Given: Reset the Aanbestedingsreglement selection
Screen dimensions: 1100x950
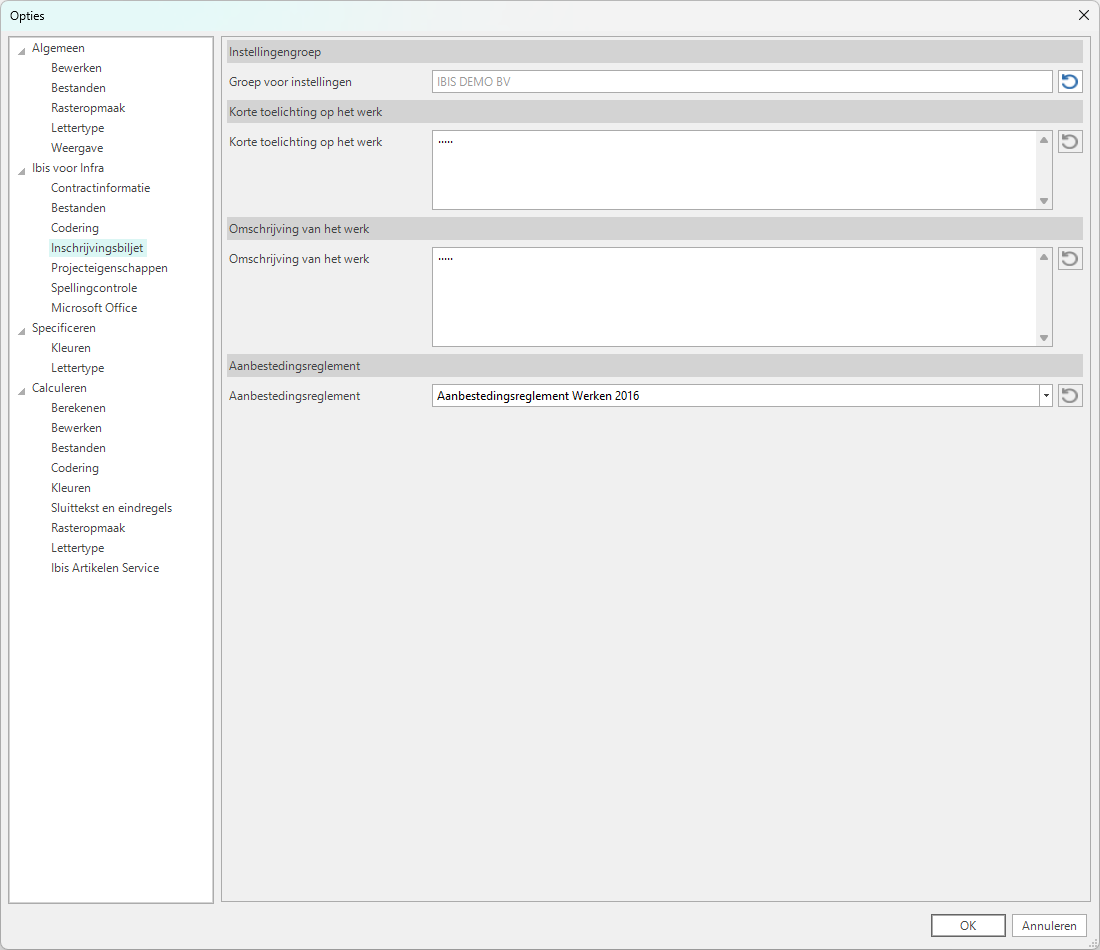Looking at the screenshot, I should 1070,396.
